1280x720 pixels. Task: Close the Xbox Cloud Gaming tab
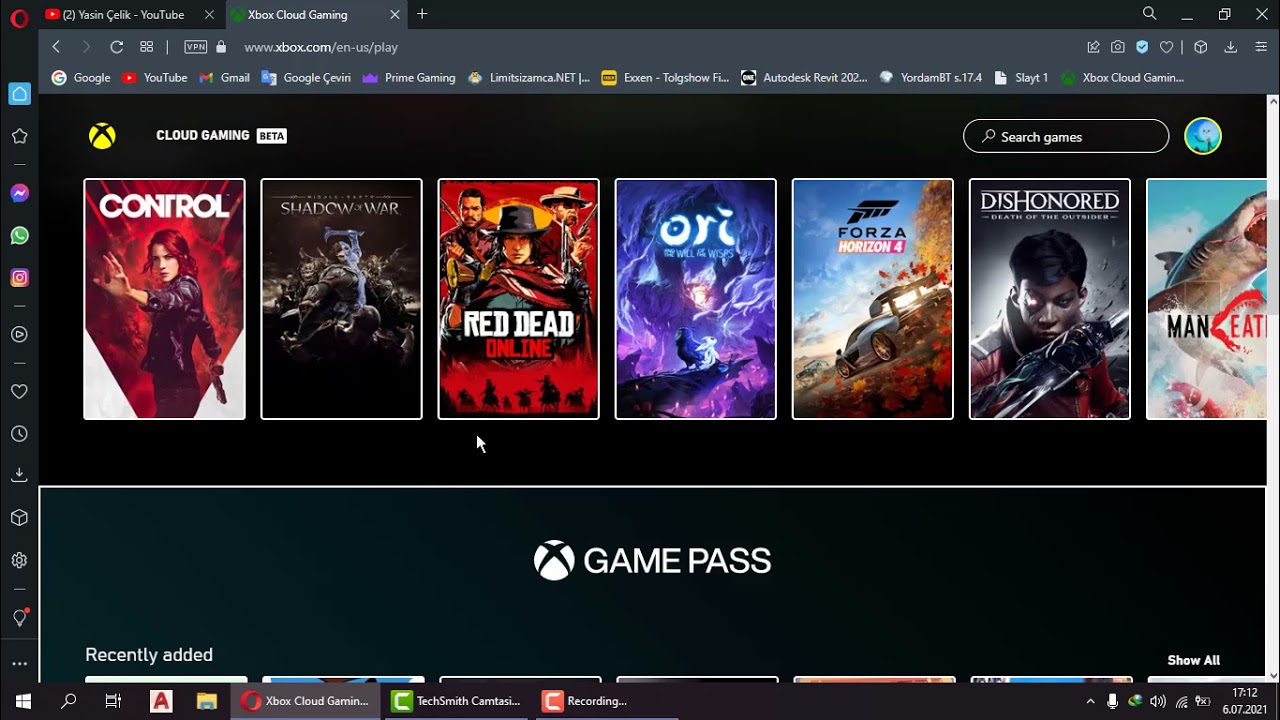pyautogui.click(x=395, y=15)
